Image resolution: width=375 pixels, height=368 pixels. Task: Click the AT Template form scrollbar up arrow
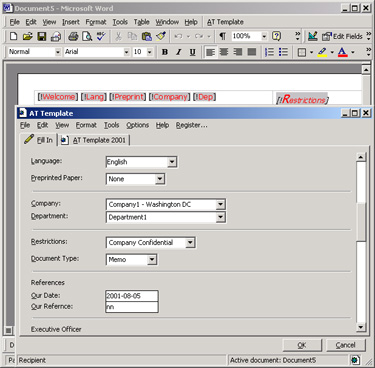click(361, 157)
